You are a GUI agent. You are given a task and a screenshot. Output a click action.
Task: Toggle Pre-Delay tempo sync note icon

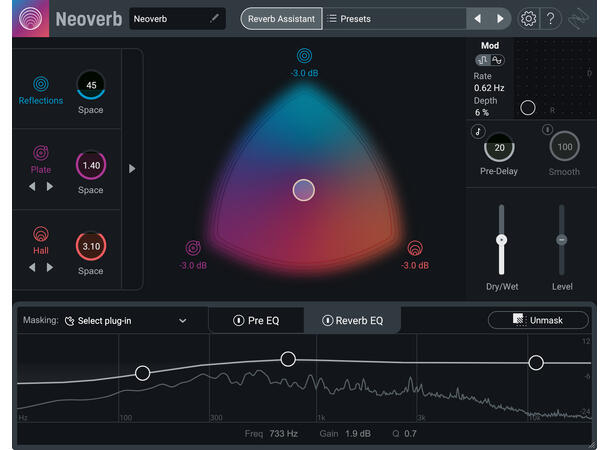point(478,131)
